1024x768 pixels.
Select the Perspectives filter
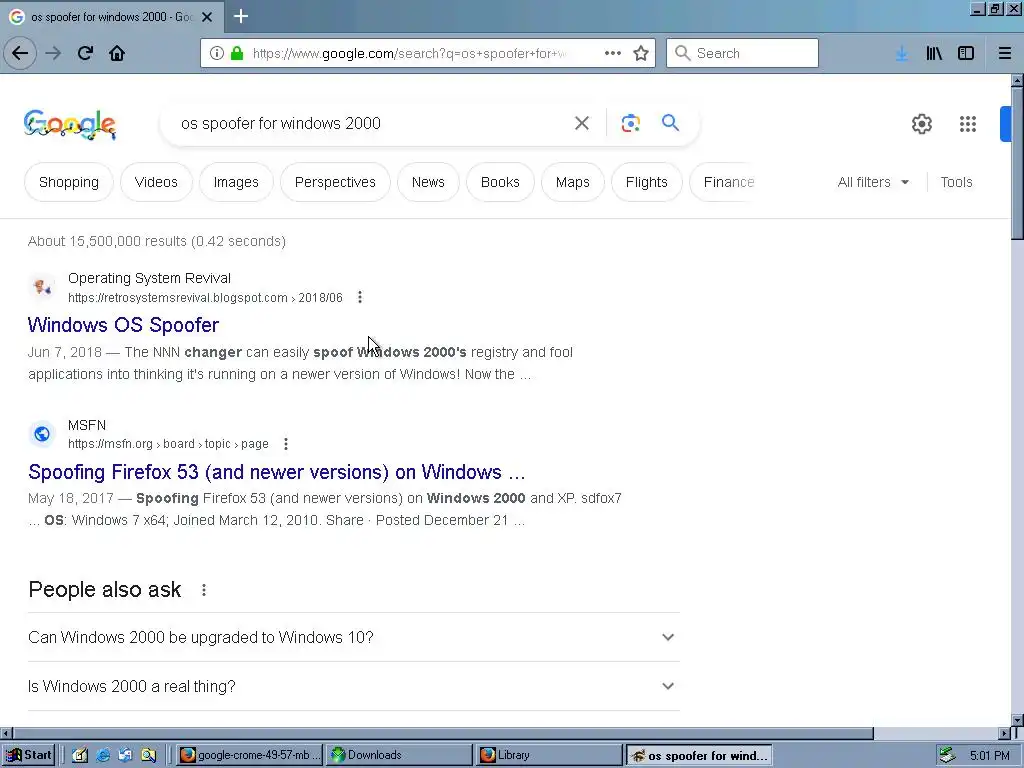[335, 182]
